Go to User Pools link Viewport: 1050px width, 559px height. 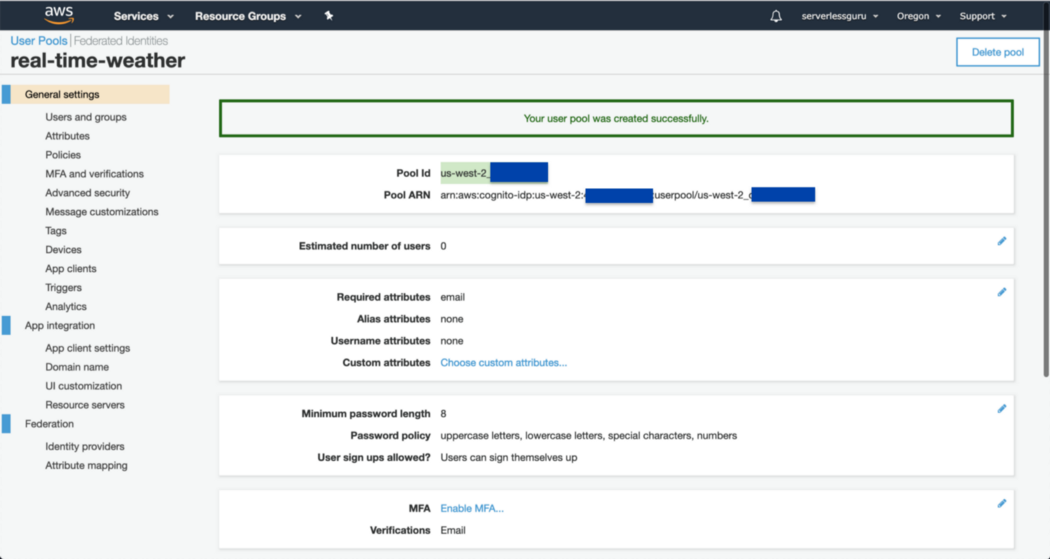pyautogui.click(x=39, y=41)
